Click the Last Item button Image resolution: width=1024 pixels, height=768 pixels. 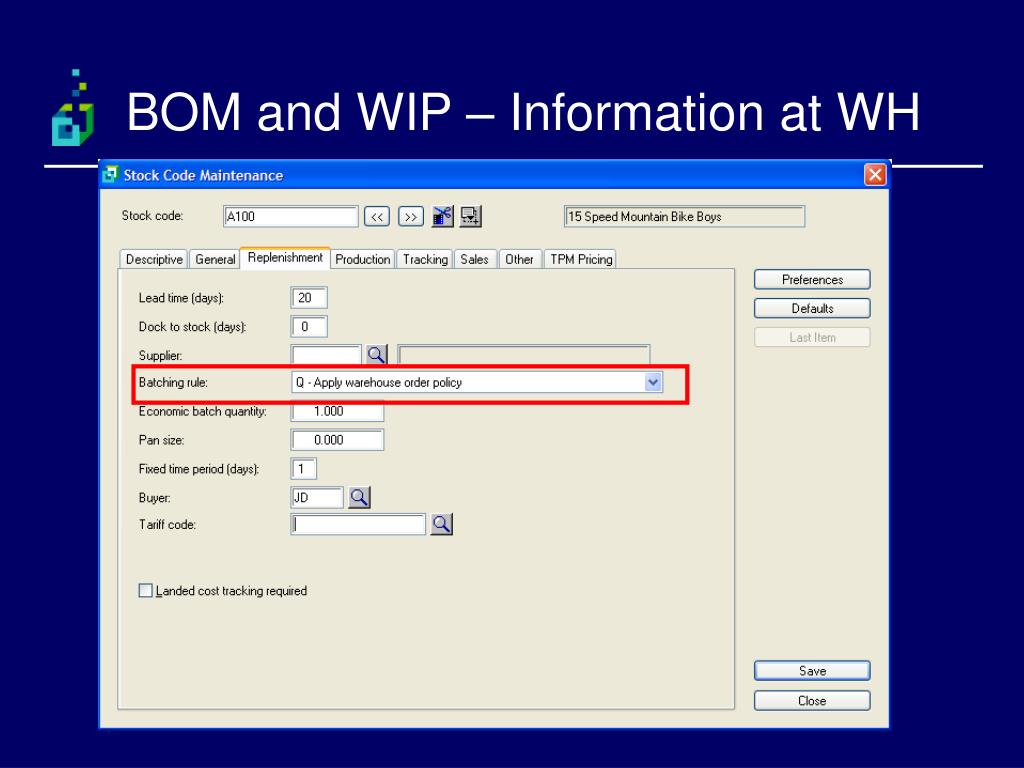click(x=812, y=338)
